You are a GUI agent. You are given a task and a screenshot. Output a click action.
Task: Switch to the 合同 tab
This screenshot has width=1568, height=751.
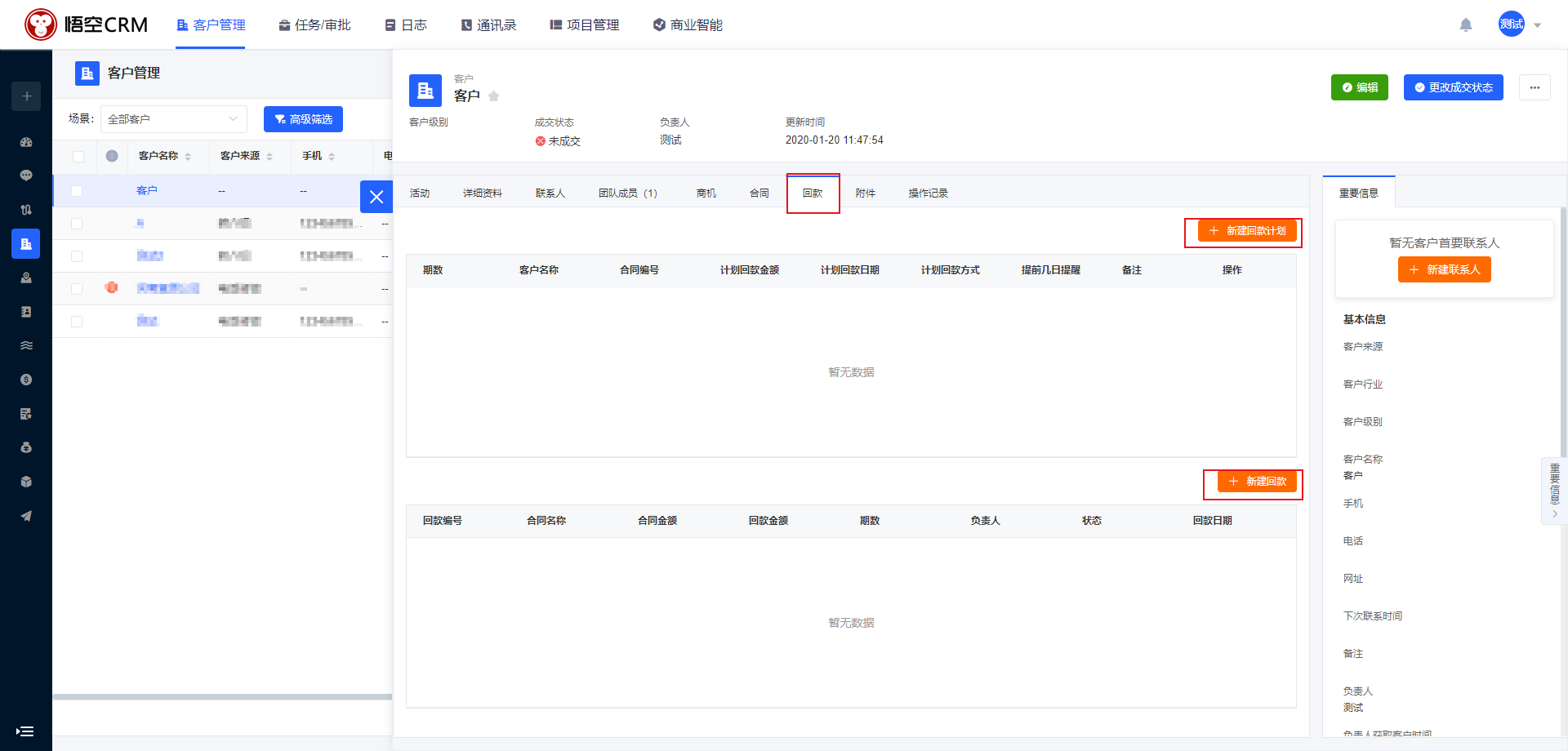click(759, 193)
